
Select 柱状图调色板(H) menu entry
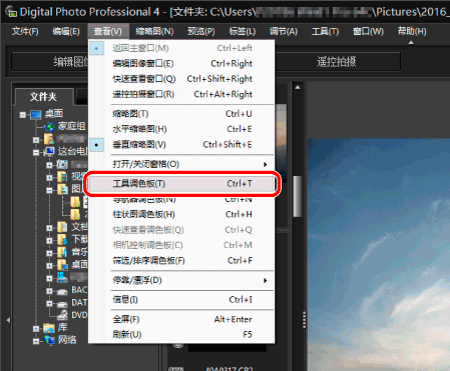[x=182, y=214]
